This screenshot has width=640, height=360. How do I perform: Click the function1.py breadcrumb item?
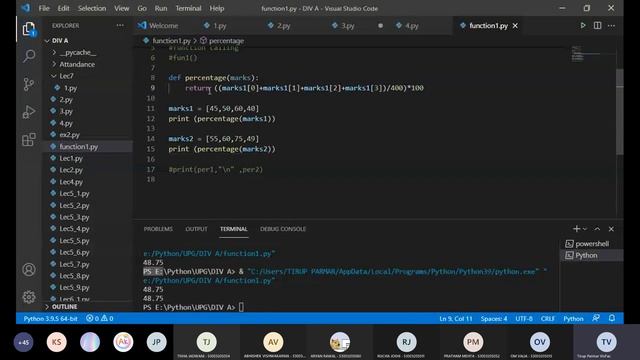coord(171,41)
